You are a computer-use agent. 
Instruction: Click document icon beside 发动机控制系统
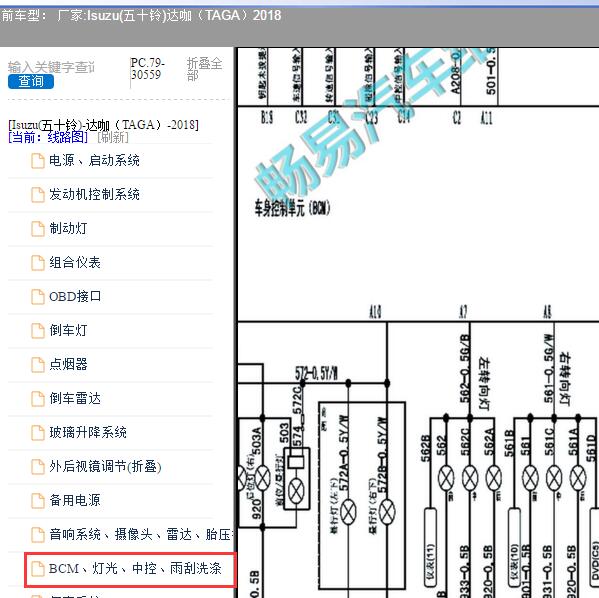[38, 195]
